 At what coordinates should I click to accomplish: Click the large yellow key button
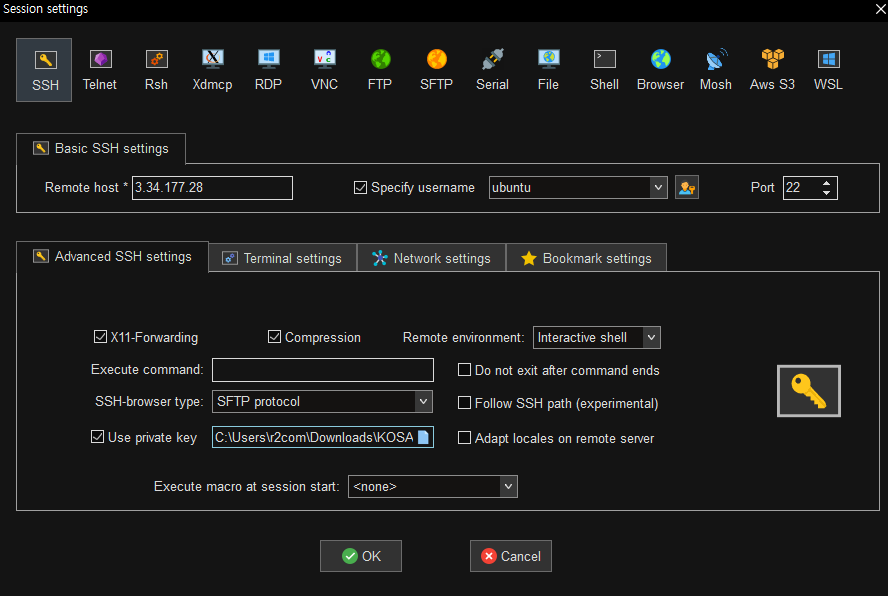pyautogui.click(x=809, y=391)
